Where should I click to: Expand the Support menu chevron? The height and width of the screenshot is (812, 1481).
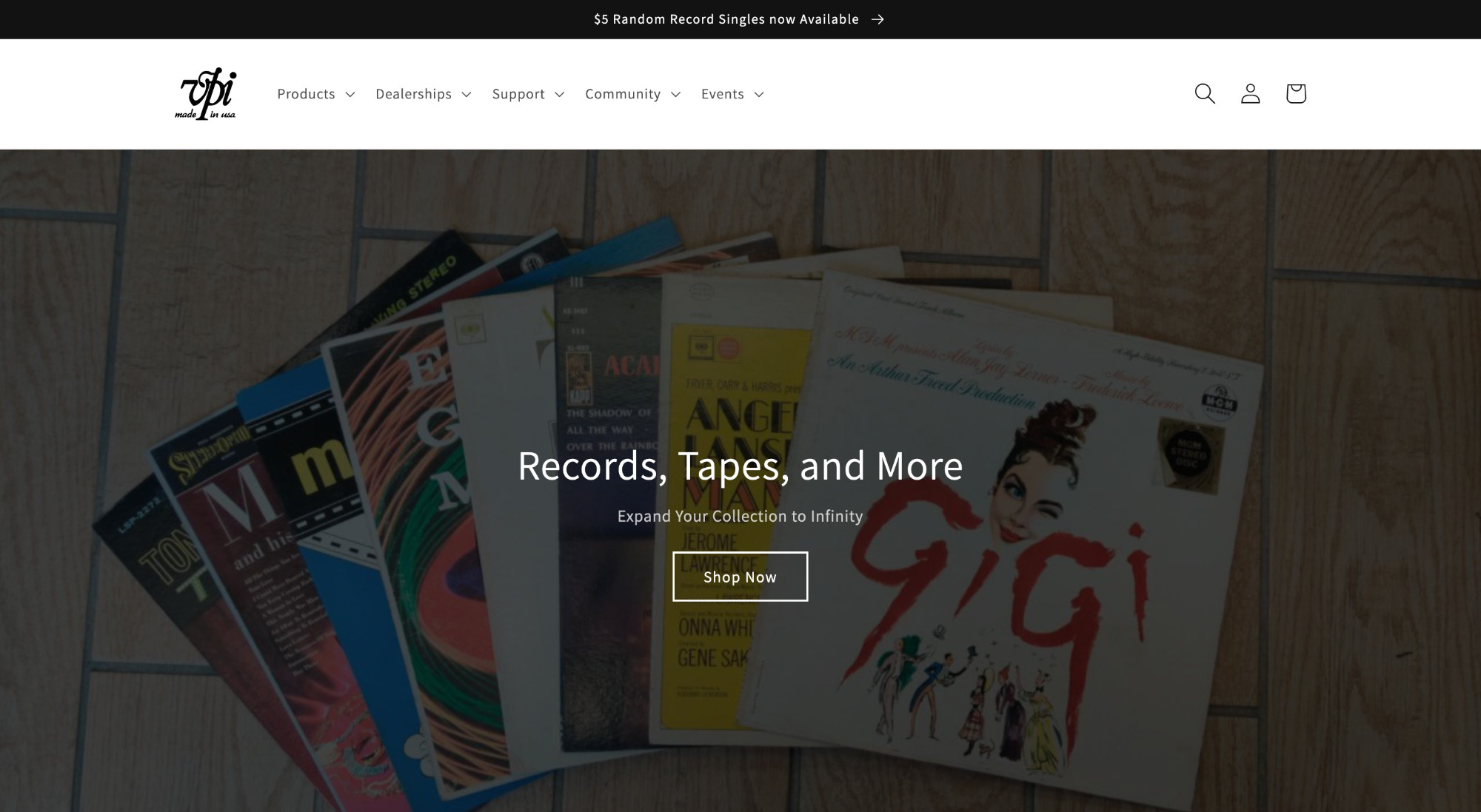[560, 95]
